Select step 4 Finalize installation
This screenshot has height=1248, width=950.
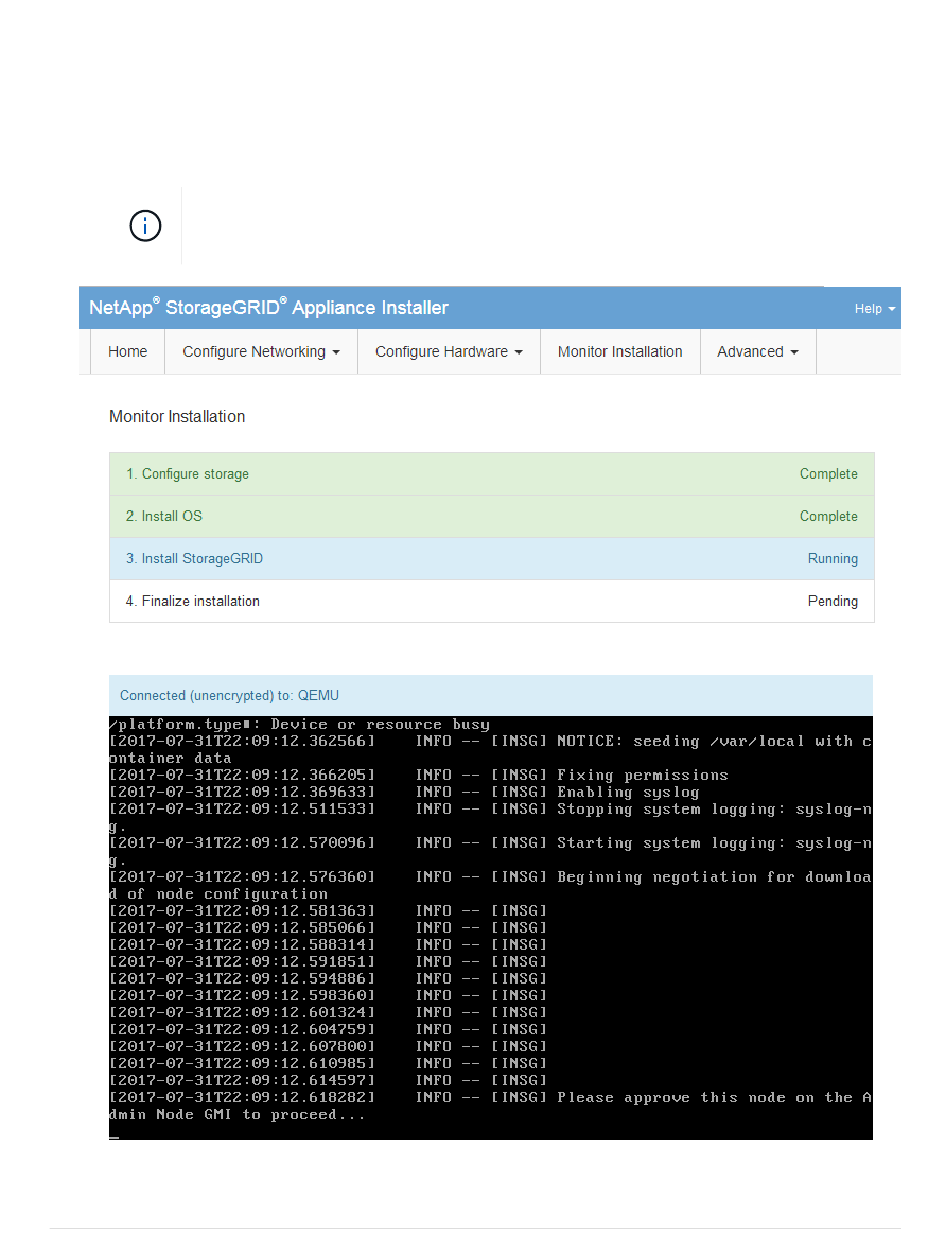coord(491,601)
